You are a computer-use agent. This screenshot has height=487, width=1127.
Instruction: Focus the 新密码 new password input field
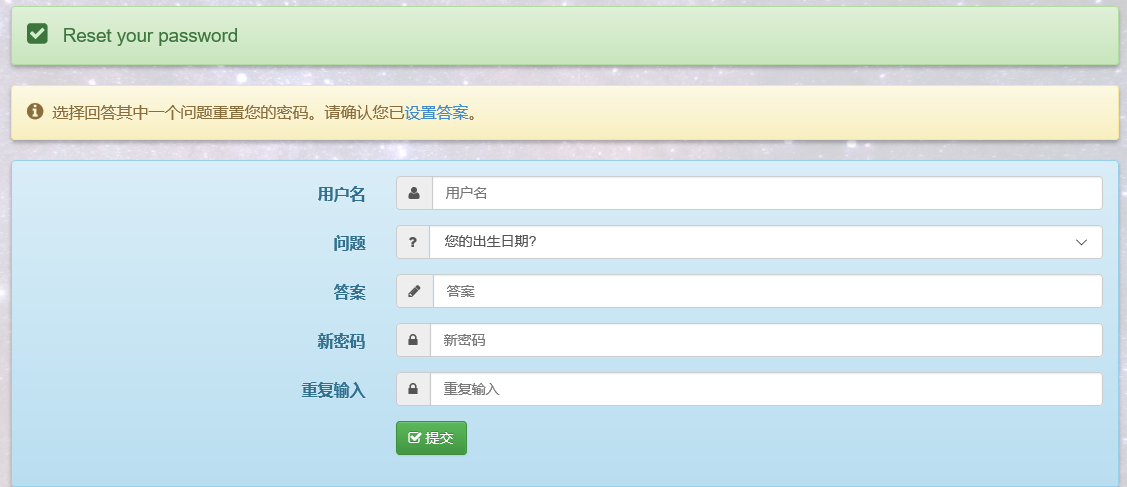(x=766, y=340)
